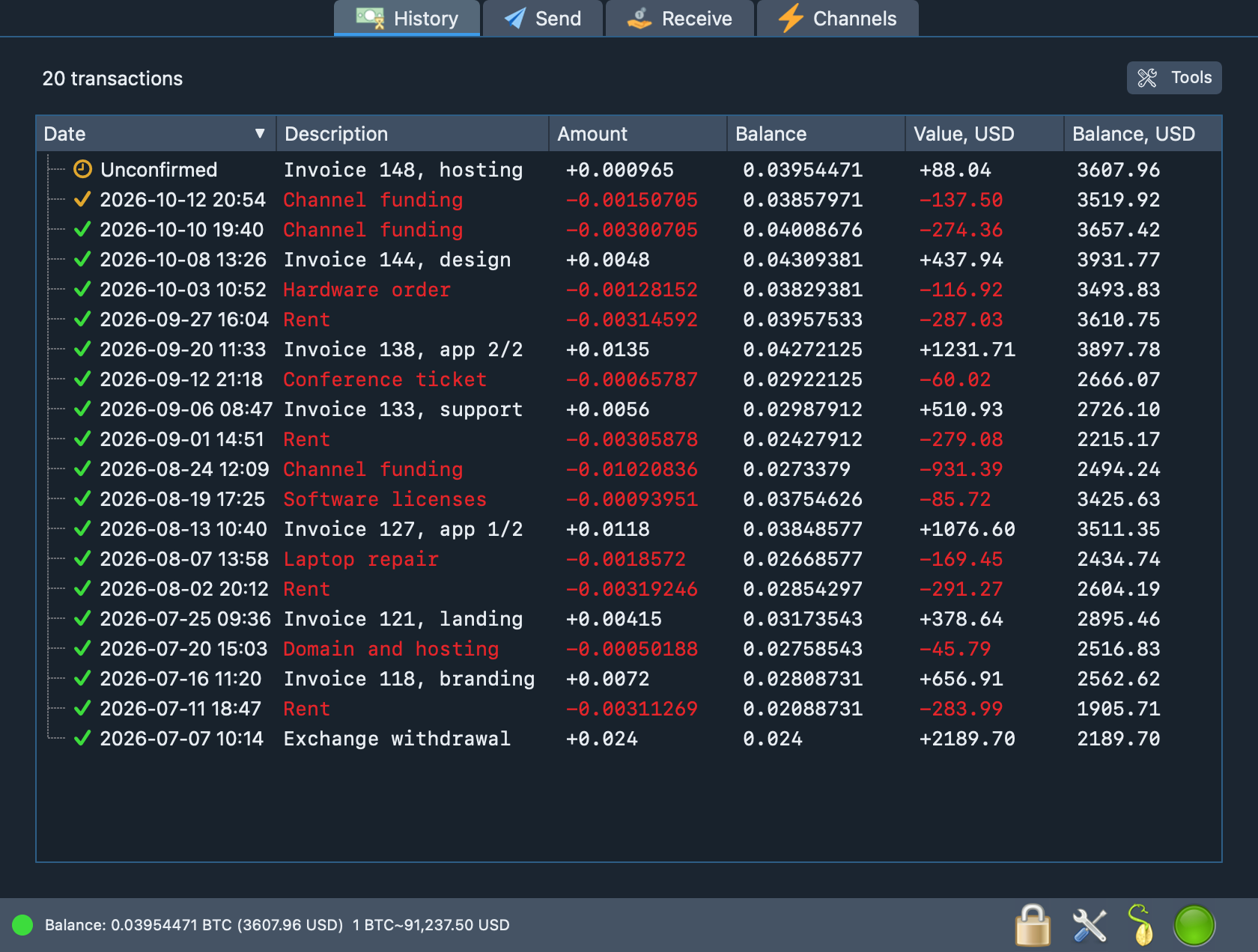The height and width of the screenshot is (952, 1258).
Task: Click USD value '+1231.71'
Action: (x=967, y=350)
